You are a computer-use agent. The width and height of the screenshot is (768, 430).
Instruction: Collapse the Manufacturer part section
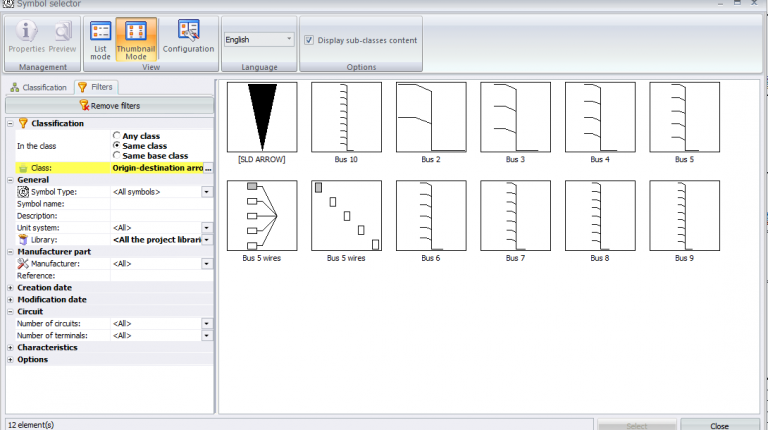(10, 252)
